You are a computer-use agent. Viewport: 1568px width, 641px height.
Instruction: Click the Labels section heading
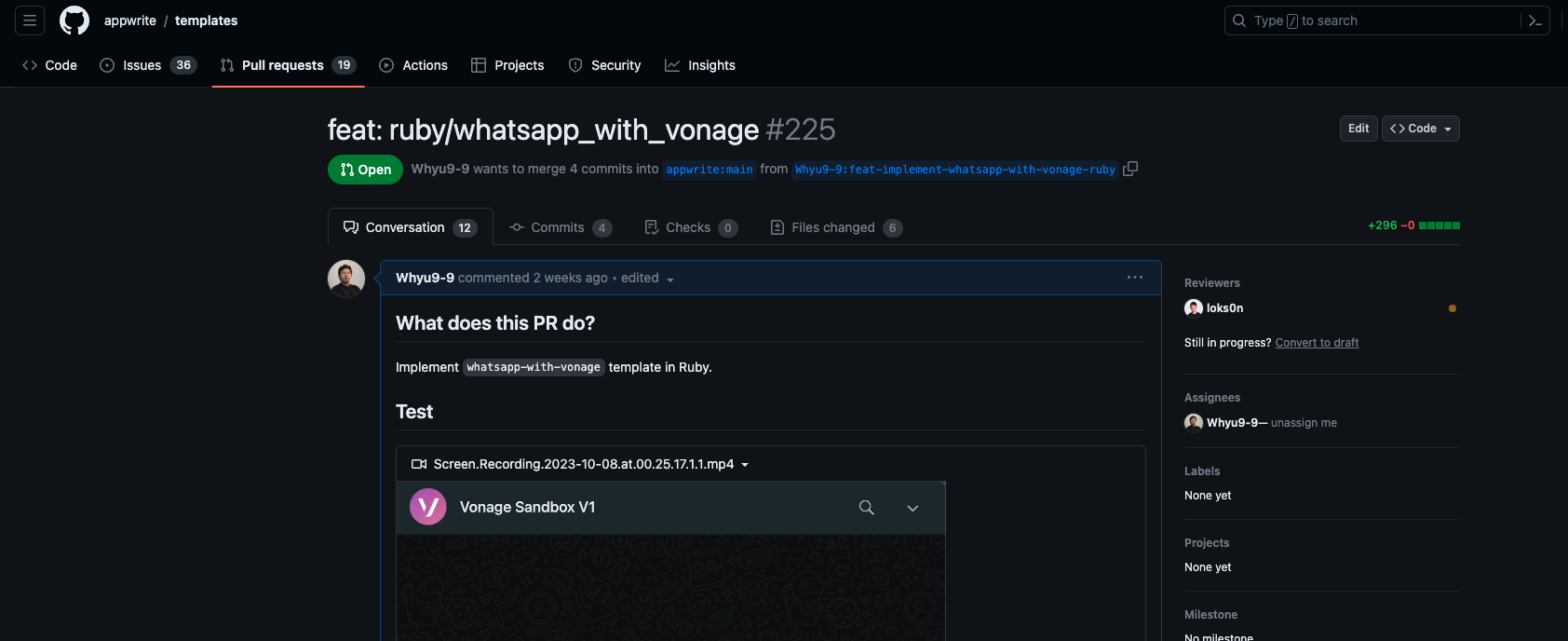click(x=1202, y=471)
